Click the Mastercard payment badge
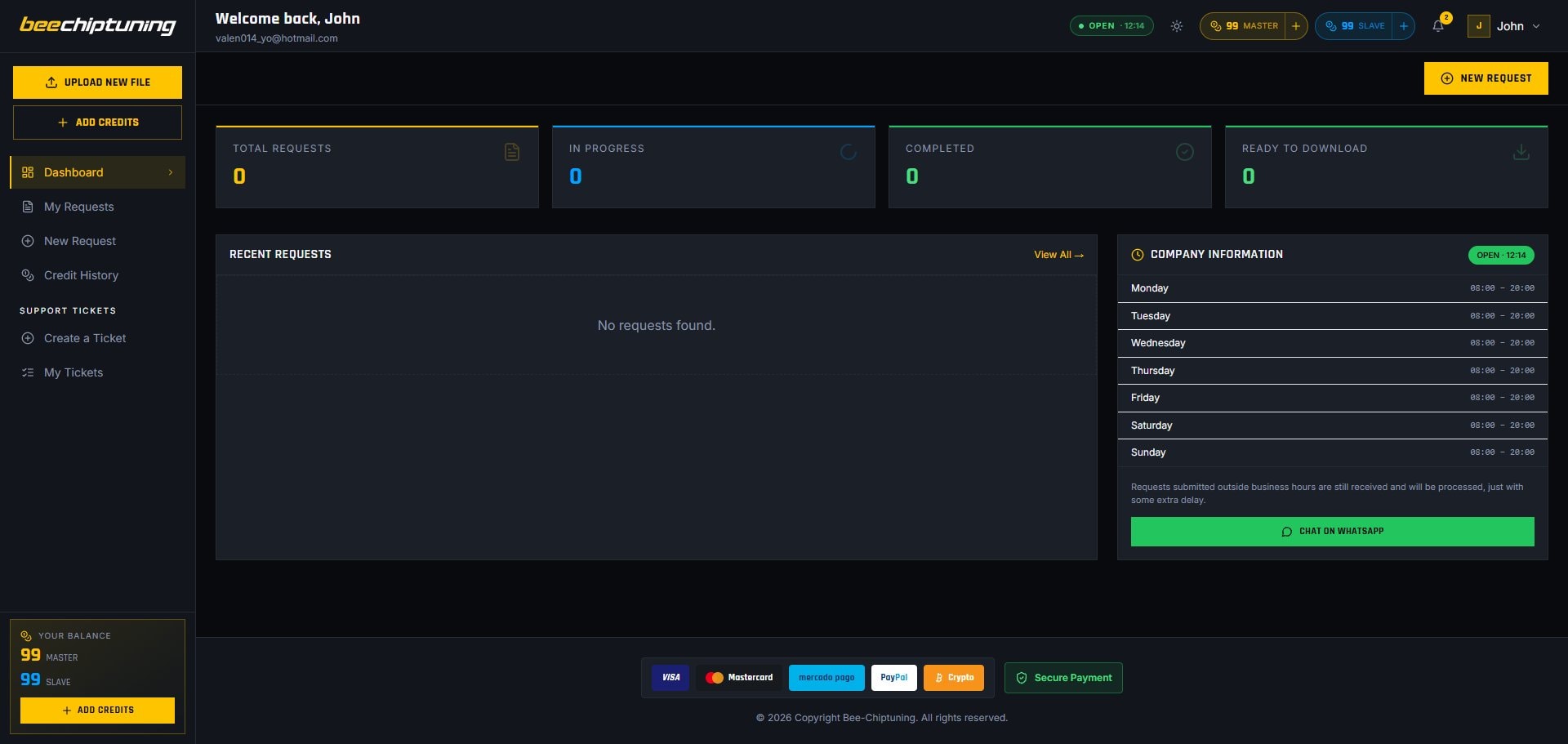The image size is (1568, 744). tap(739, 678)
